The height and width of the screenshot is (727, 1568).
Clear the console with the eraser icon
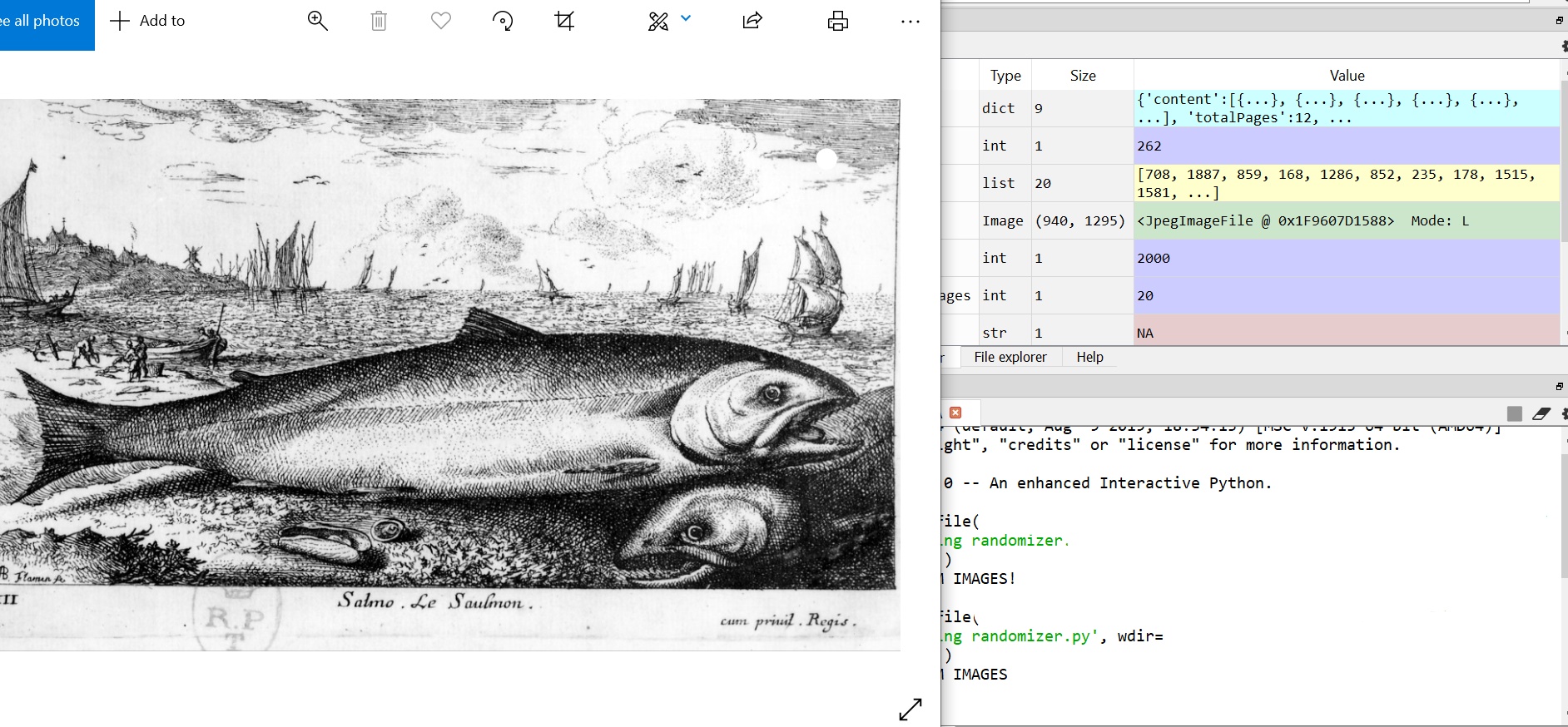(x=1541, y=413)
